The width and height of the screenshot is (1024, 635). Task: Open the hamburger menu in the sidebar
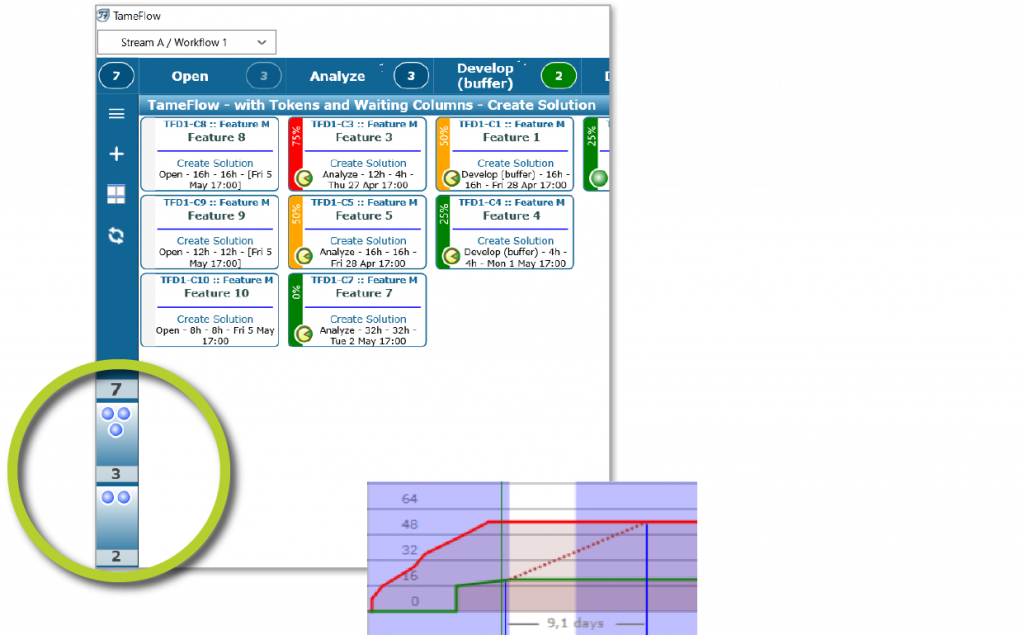(x=116, y=114)
